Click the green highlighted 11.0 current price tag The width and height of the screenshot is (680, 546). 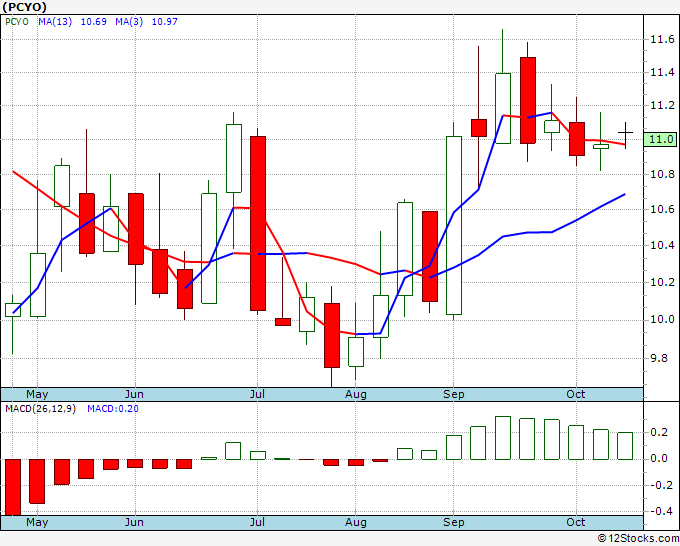pyautogui.click(x=660, y=140)
